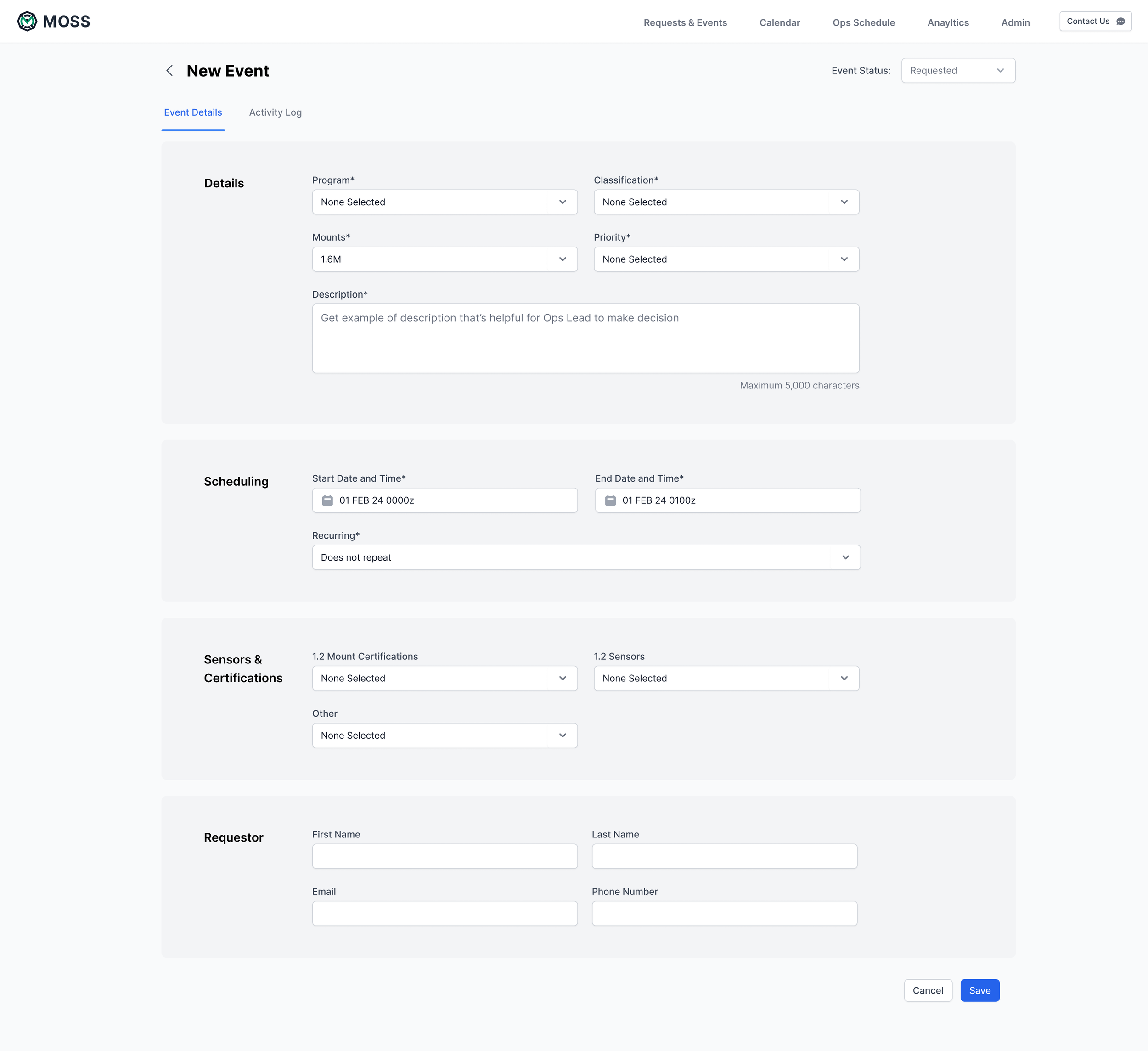Click the back arrow beside New Event
The width and height of the screenshot is (1148, 1051).
click(169, 71)
